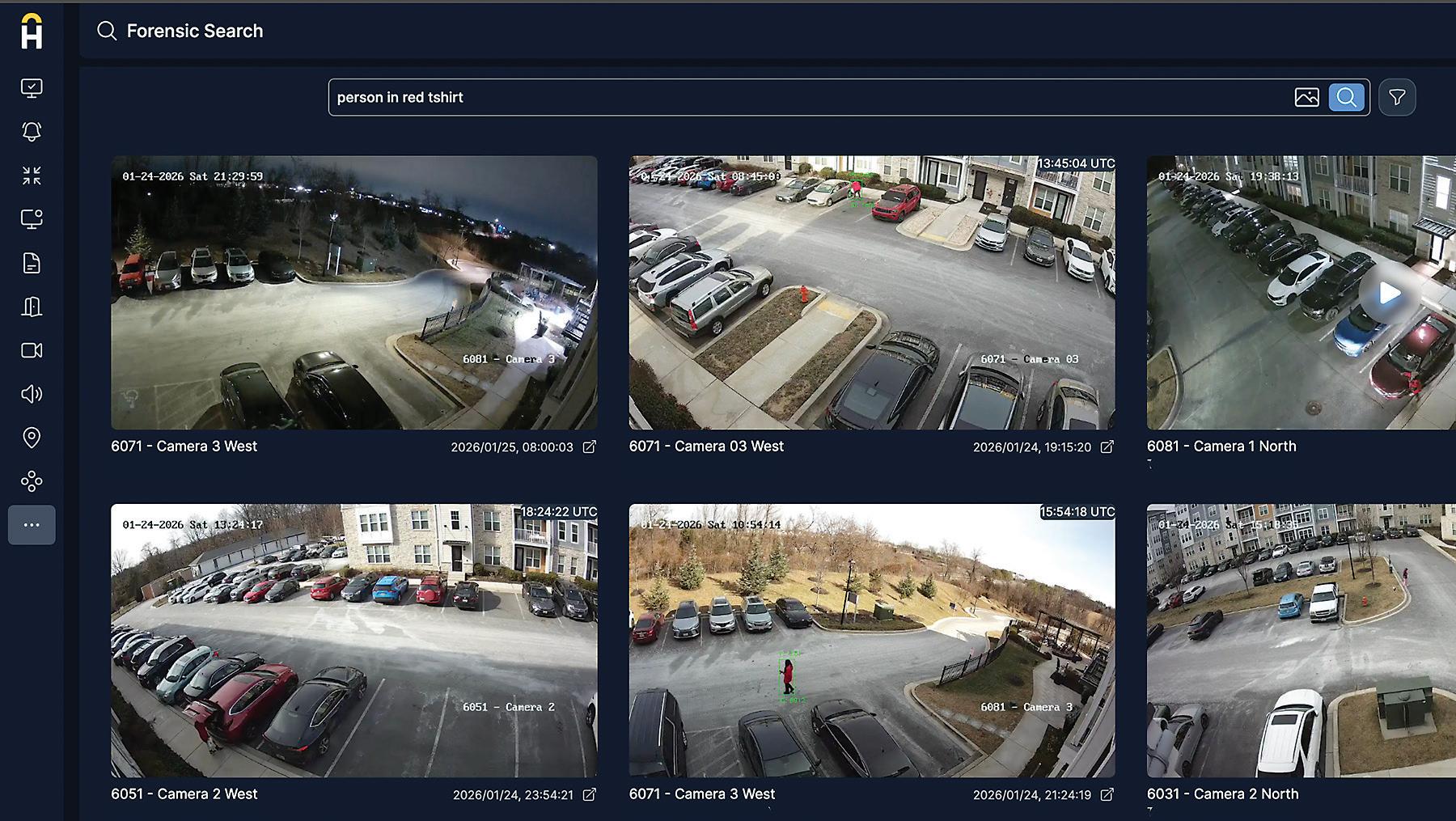The width and height of the screenshot is (1456, 821).
Task: Click the more options ellipsis in sidebar
Action: 32,525
